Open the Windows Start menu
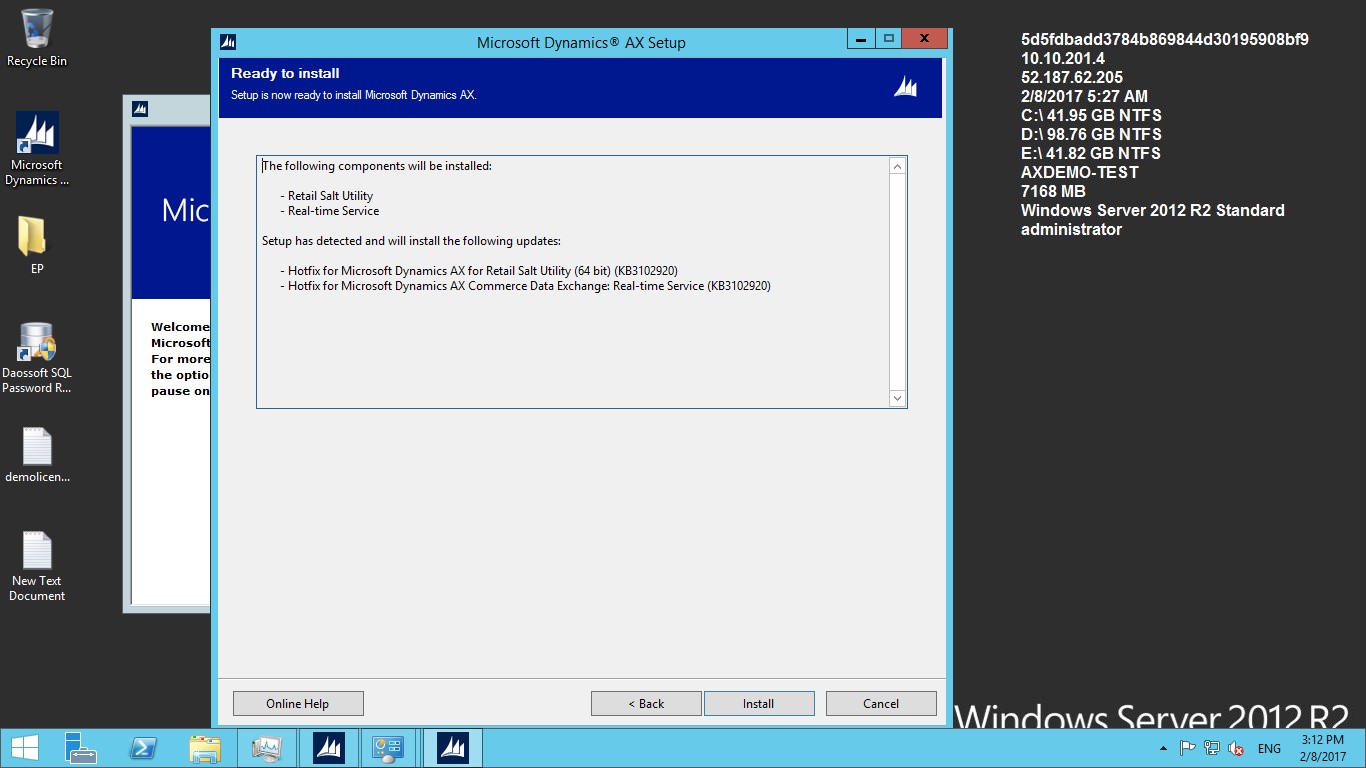 click(x=24, y=748)
